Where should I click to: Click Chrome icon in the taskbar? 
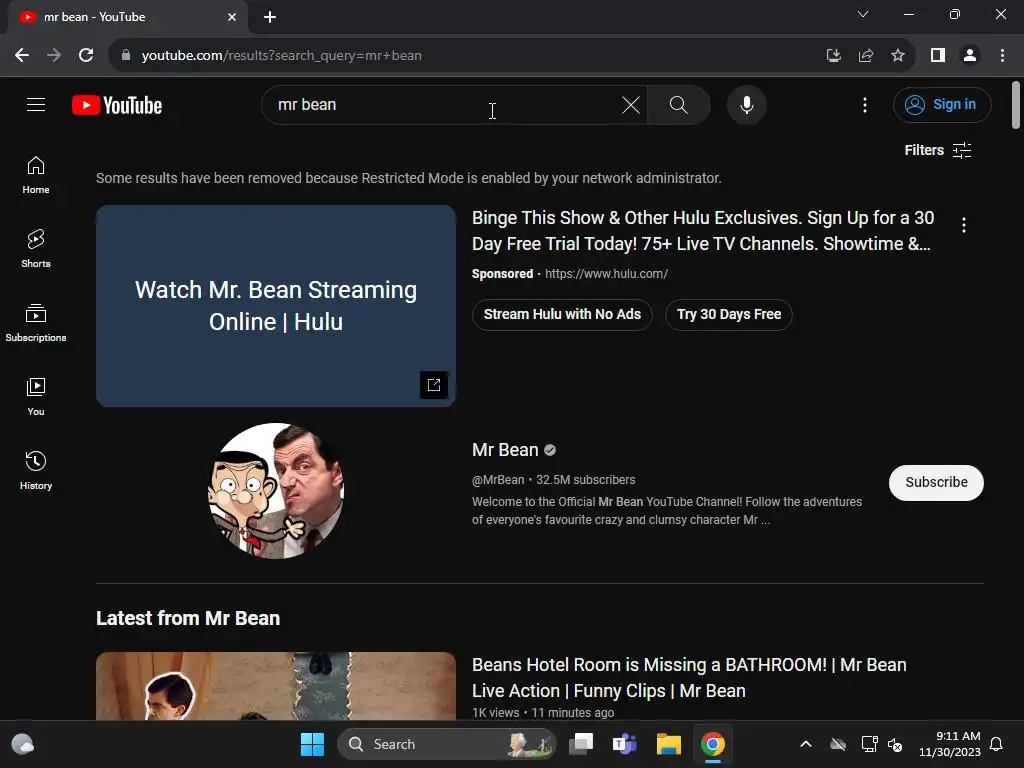tap(712, 744)
